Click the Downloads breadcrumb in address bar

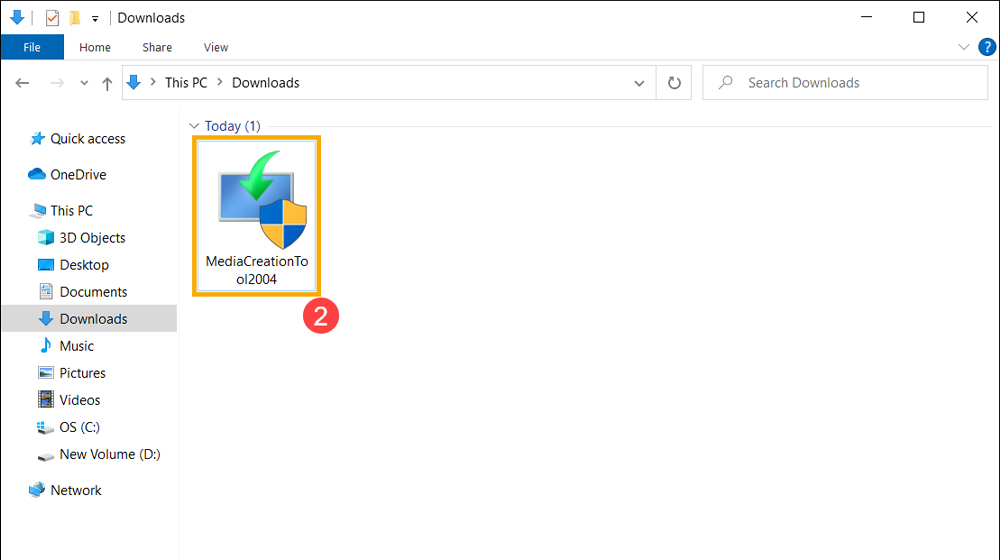265,83
